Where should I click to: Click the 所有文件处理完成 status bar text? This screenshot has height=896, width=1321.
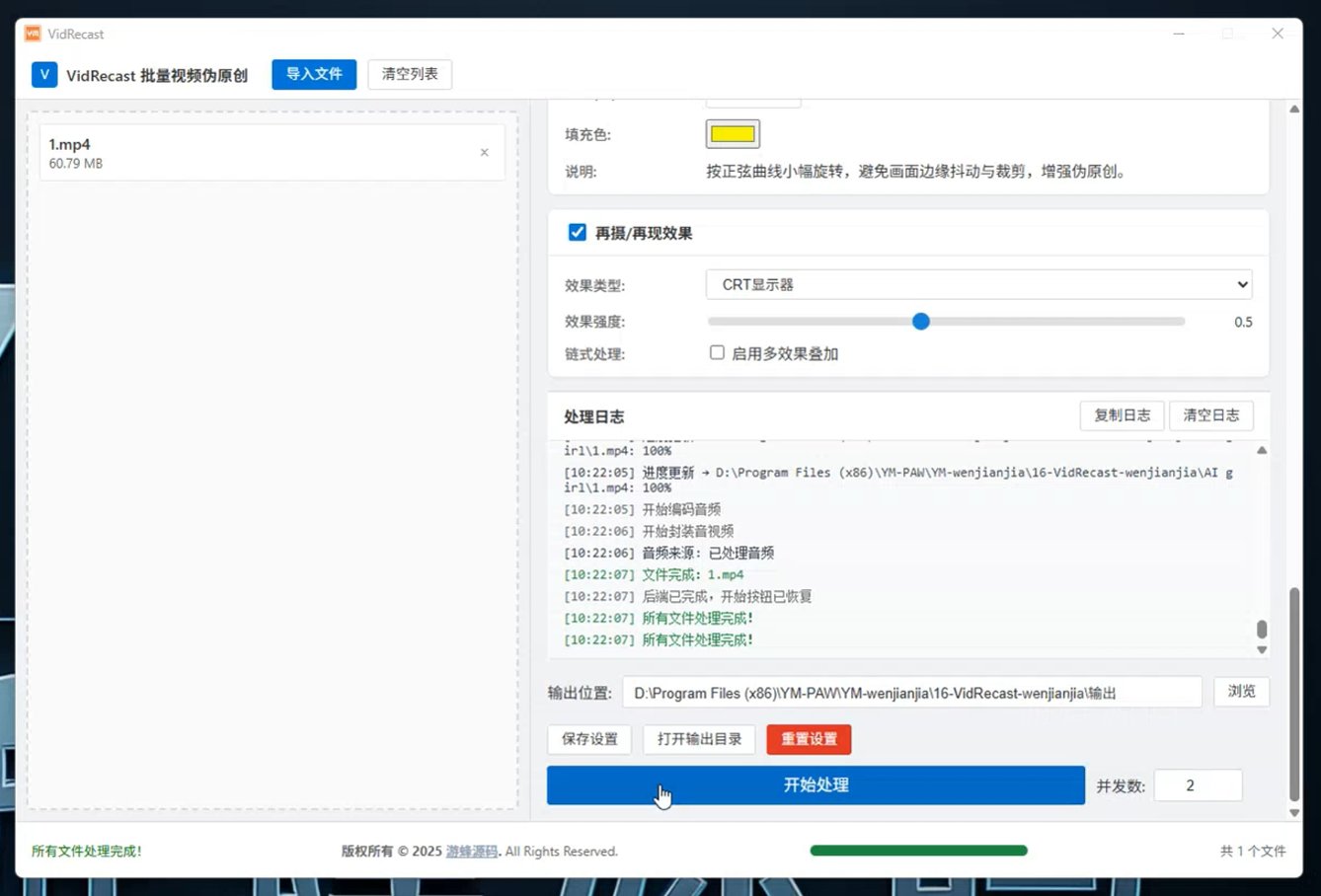[87, 851]
